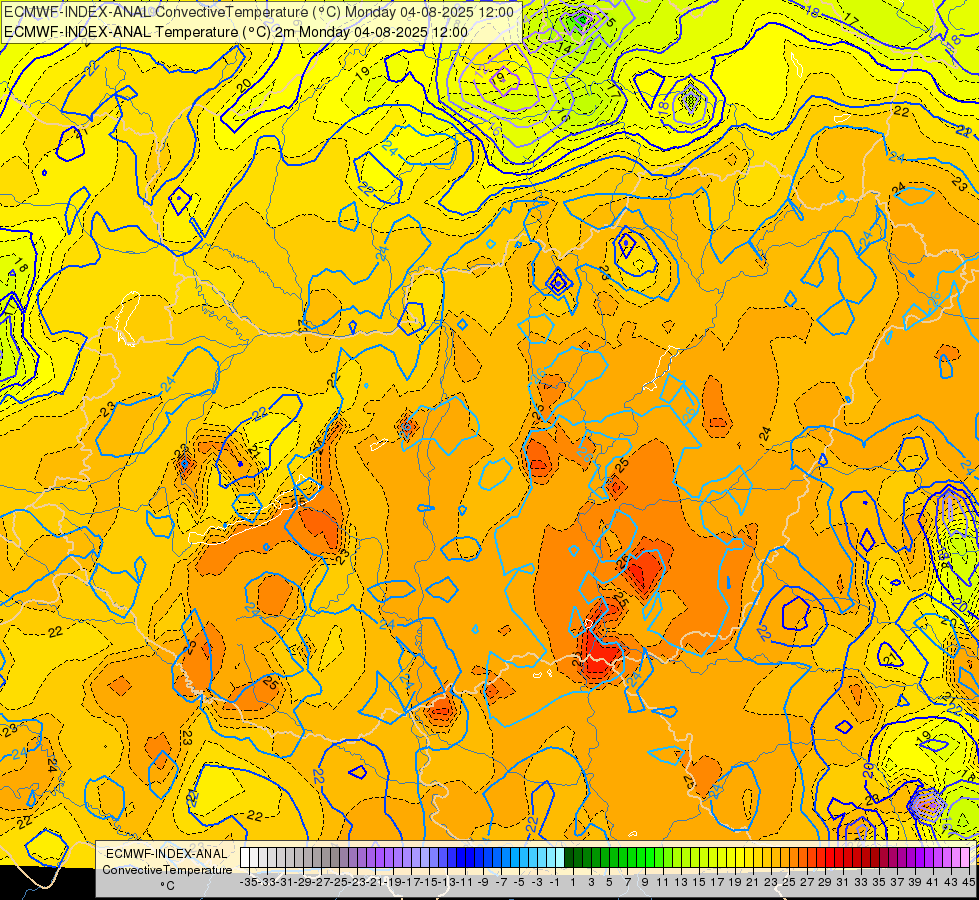
Task: Select the pink swatch above 45
Action: (965, 857)
